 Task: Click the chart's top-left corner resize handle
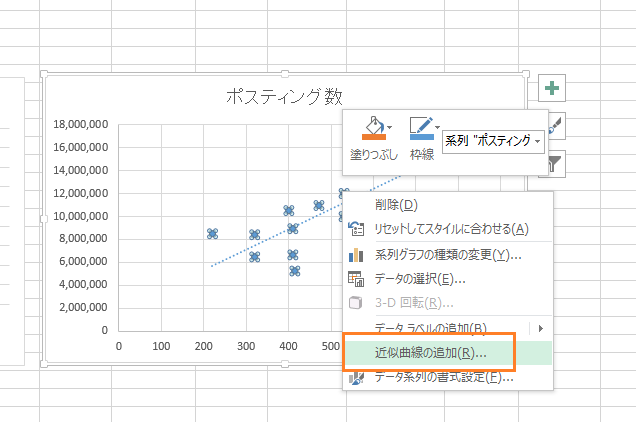coord(44,74)
